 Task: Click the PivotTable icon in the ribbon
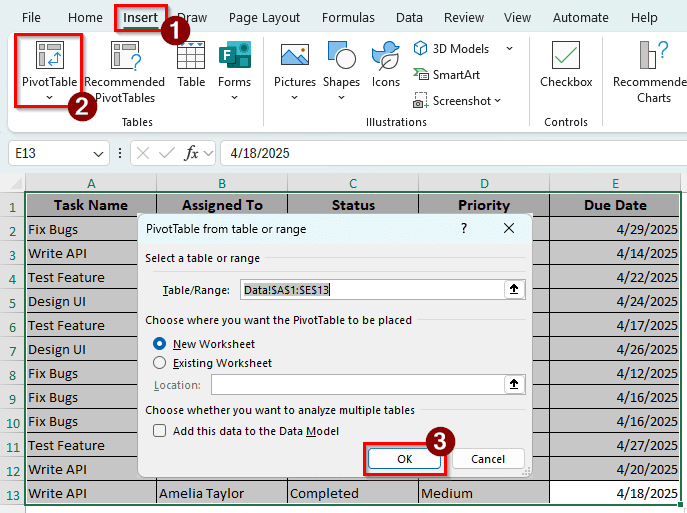point(48,58)
